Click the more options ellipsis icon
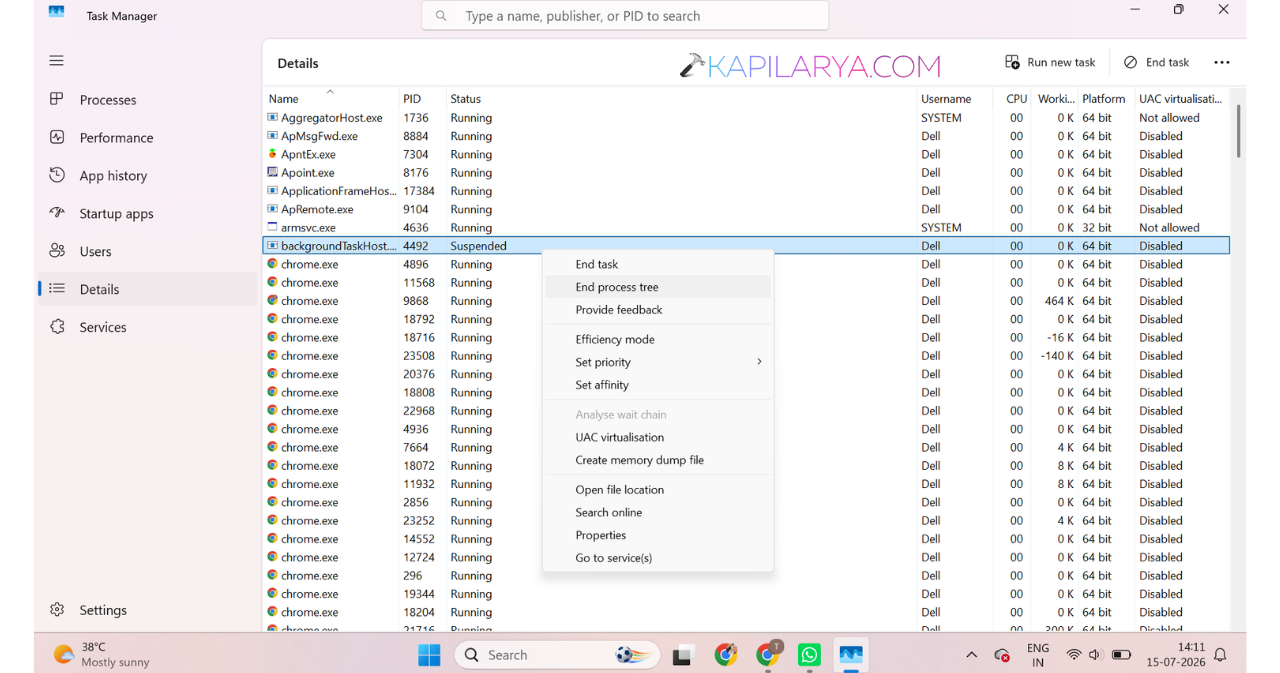Screen dimensions: 1280x673 click(1221, 62)
